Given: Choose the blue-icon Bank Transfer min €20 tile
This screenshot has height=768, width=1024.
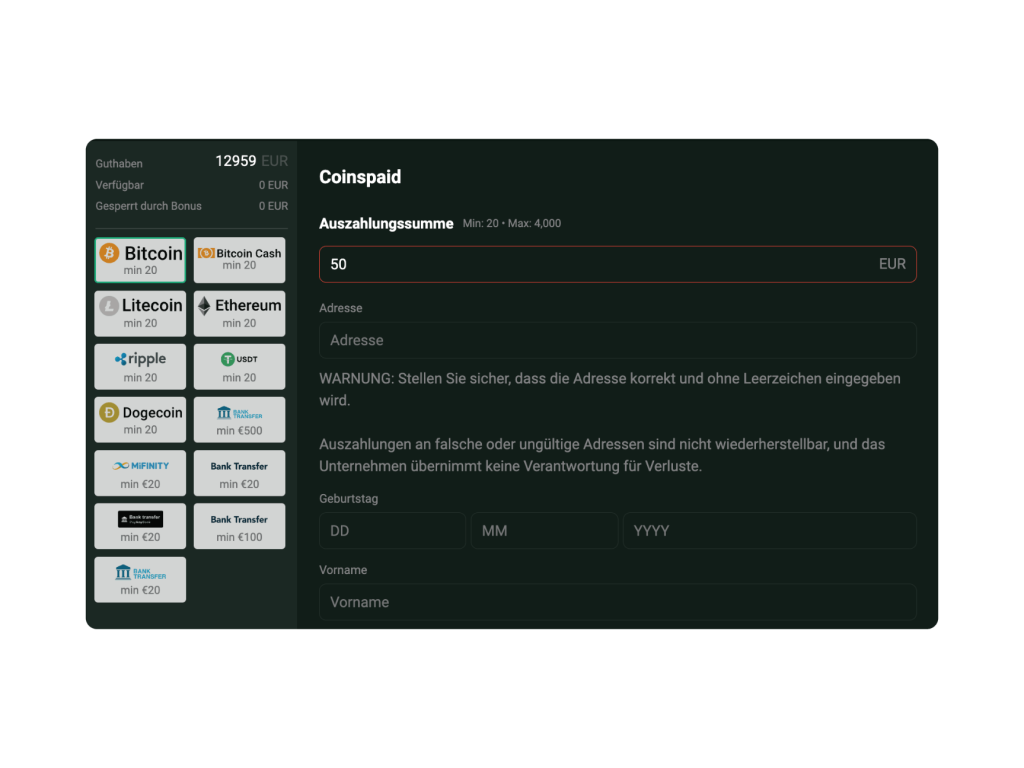Looking at the screenshot, I should click(x=140, y=579).
